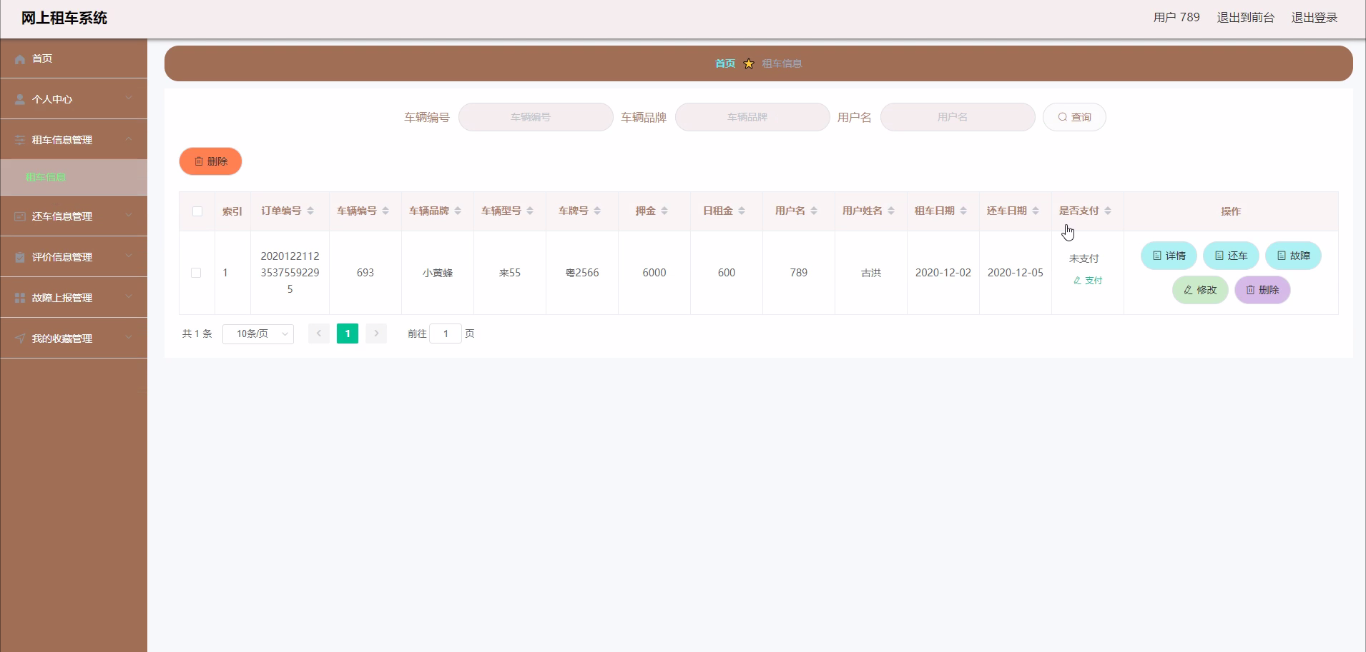
Task: Sort by 押金 using its sort arrows
Action: point(665,211)
